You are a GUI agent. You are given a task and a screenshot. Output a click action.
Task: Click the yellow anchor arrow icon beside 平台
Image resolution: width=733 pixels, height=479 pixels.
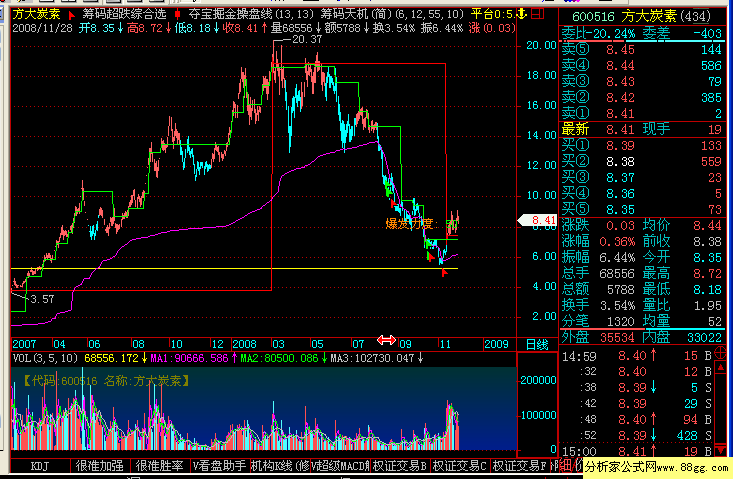522,14
